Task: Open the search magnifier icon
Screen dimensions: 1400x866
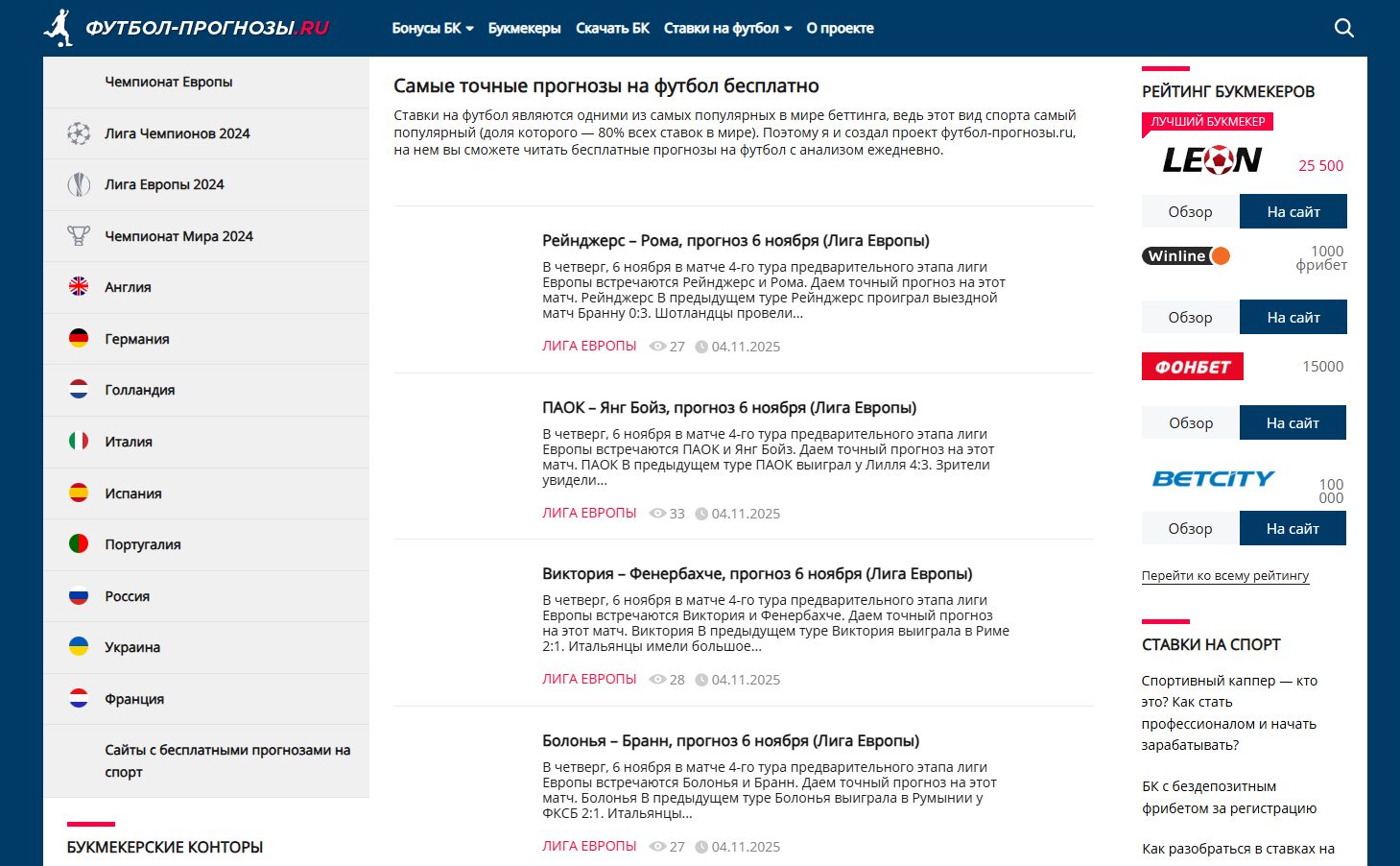Action: (1343, 28)
